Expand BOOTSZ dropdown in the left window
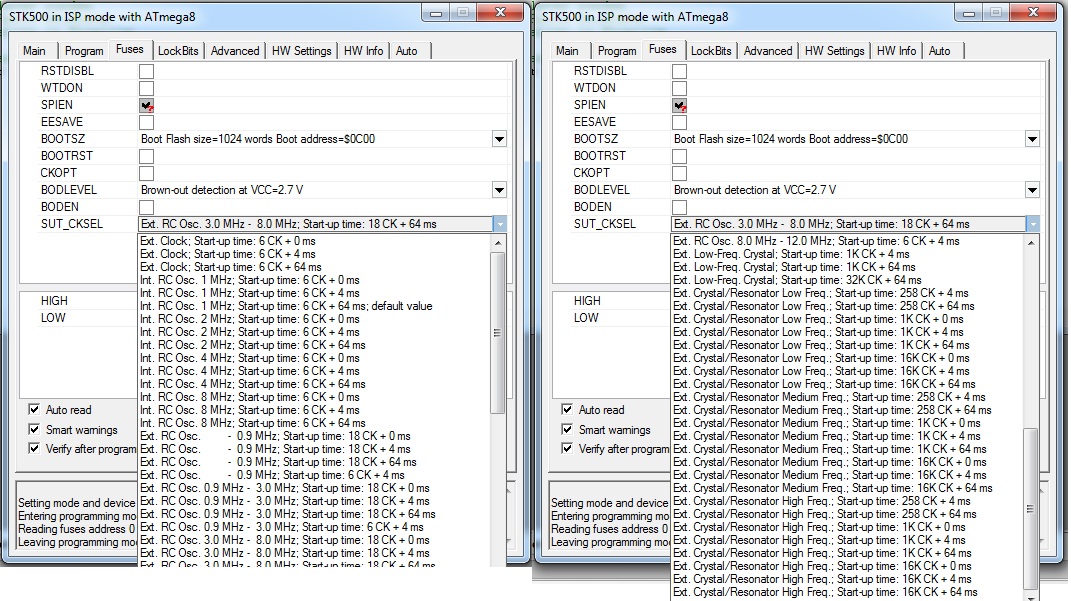This screenshot has height=601, width=1071. [x=499, y=139]
